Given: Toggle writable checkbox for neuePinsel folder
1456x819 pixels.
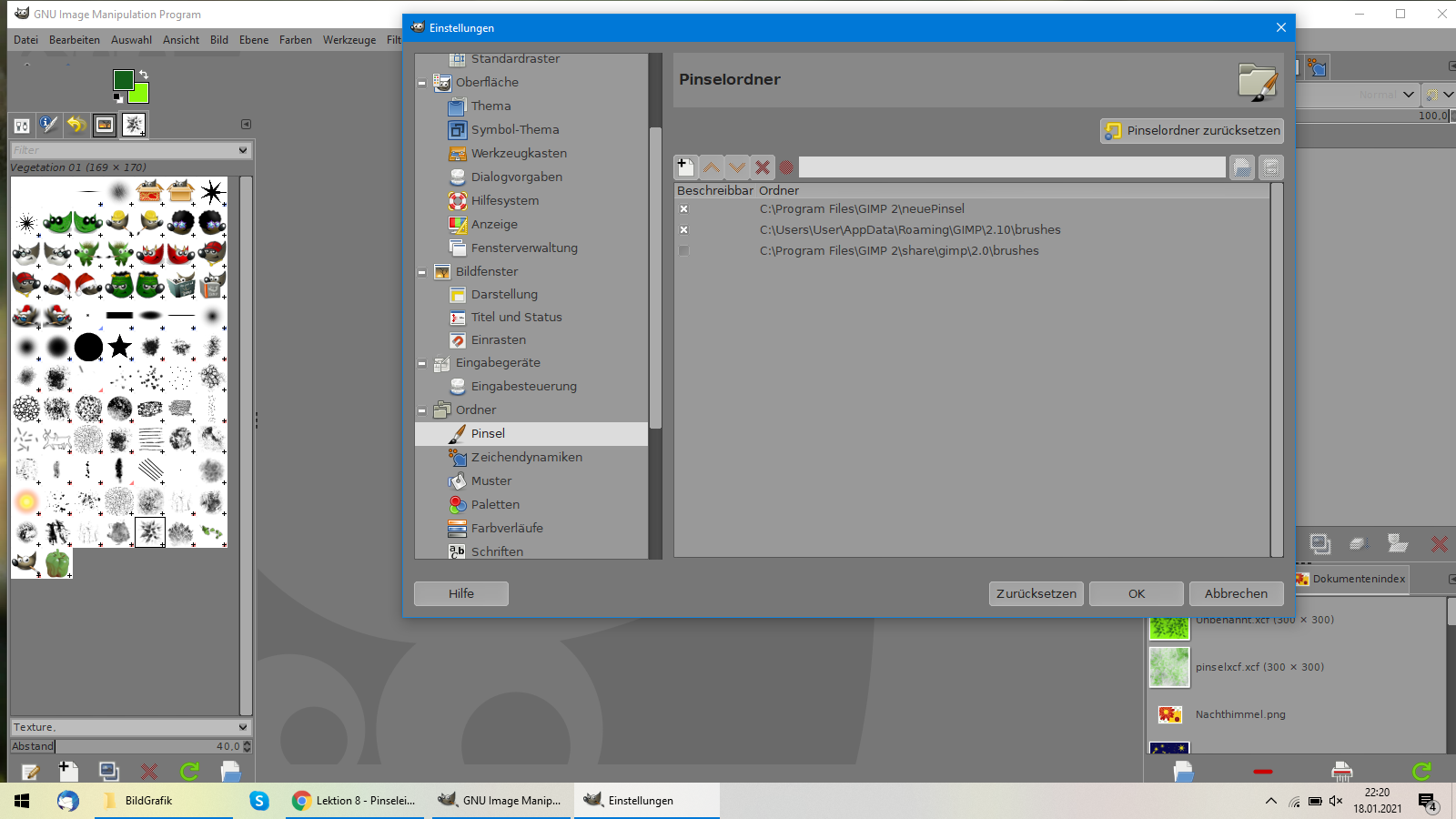Looking at the screenshot, I should tap(684, 209).
